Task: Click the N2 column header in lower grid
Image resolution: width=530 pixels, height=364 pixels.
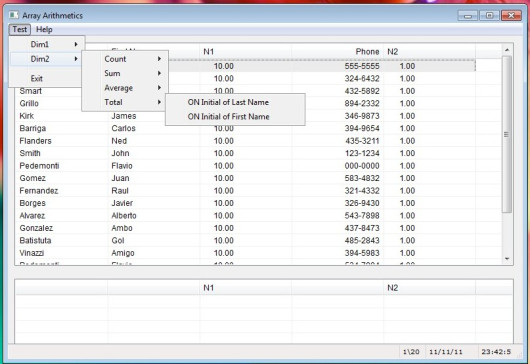Action: (429, 288)
